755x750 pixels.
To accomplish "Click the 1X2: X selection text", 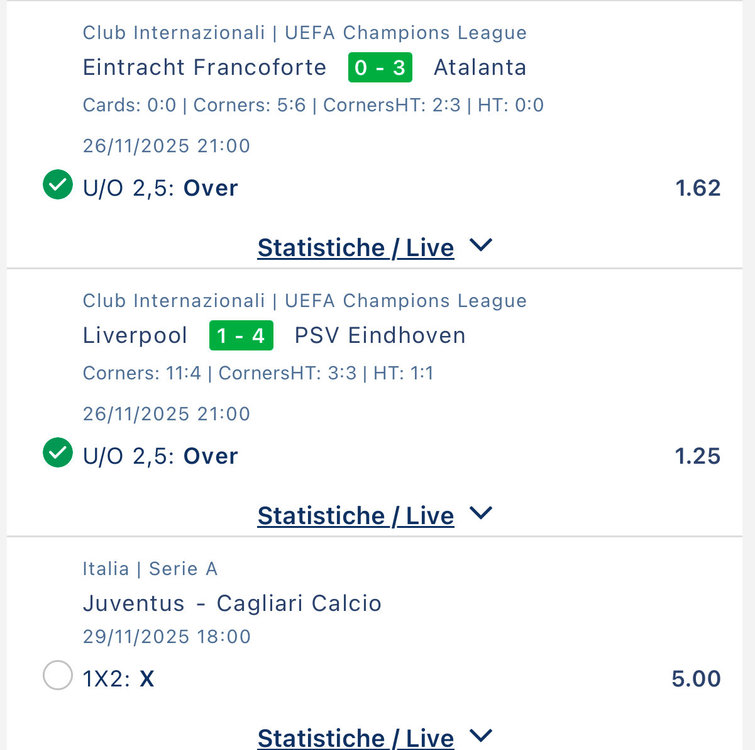I will point(118,679).
